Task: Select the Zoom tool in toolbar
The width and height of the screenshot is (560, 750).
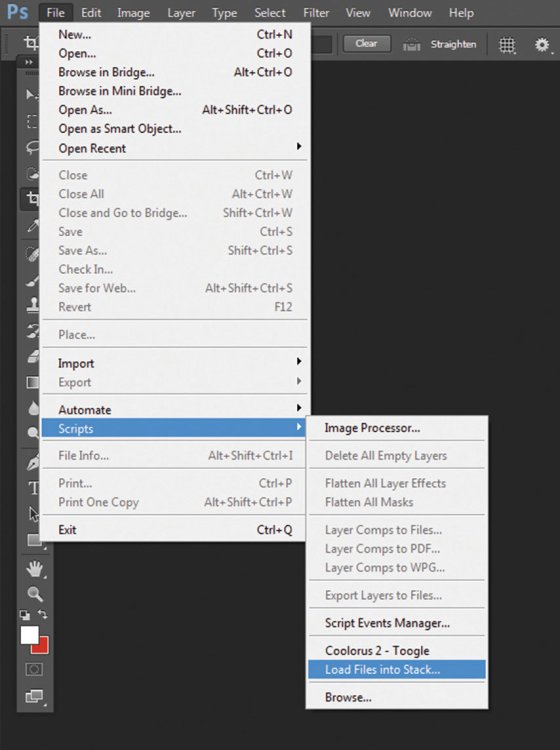Action: click(x=34, y=594)
